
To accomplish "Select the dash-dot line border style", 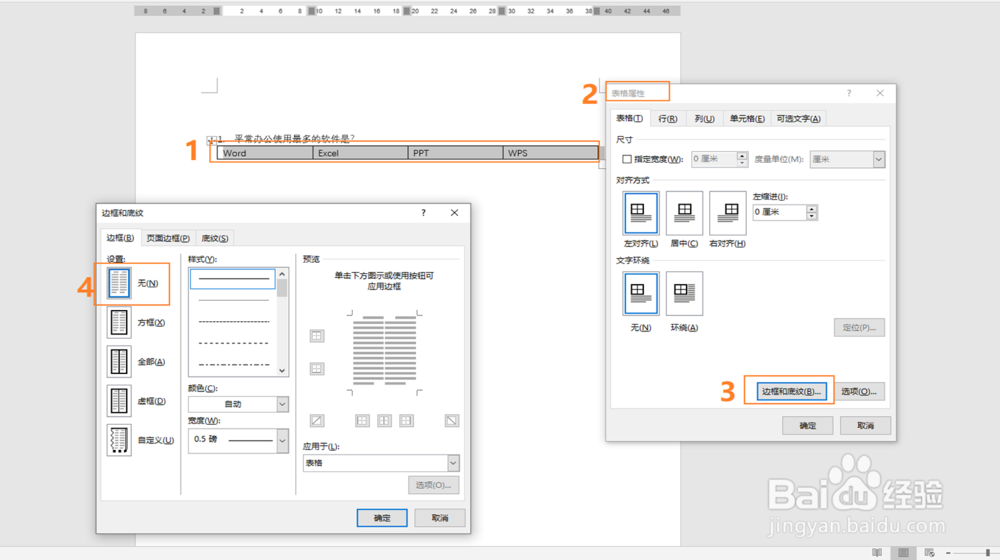I will pos(233,365).
